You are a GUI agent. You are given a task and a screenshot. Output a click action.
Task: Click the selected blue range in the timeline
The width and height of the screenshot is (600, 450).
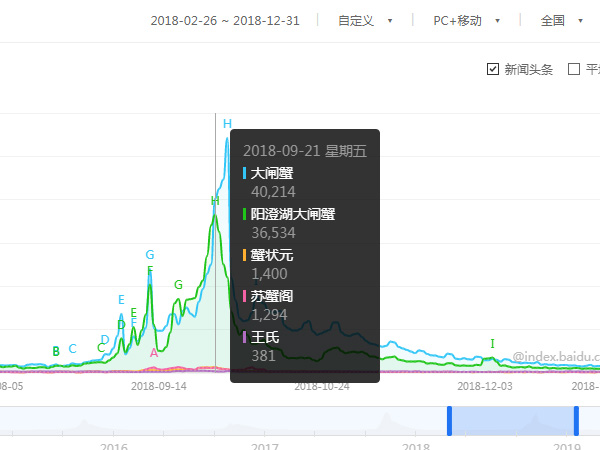pyautogui.click(x=513, y=421)
